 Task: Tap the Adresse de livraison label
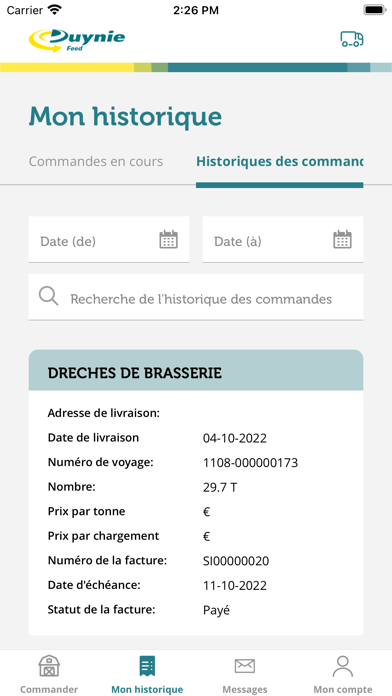click(x=103, y=413)
